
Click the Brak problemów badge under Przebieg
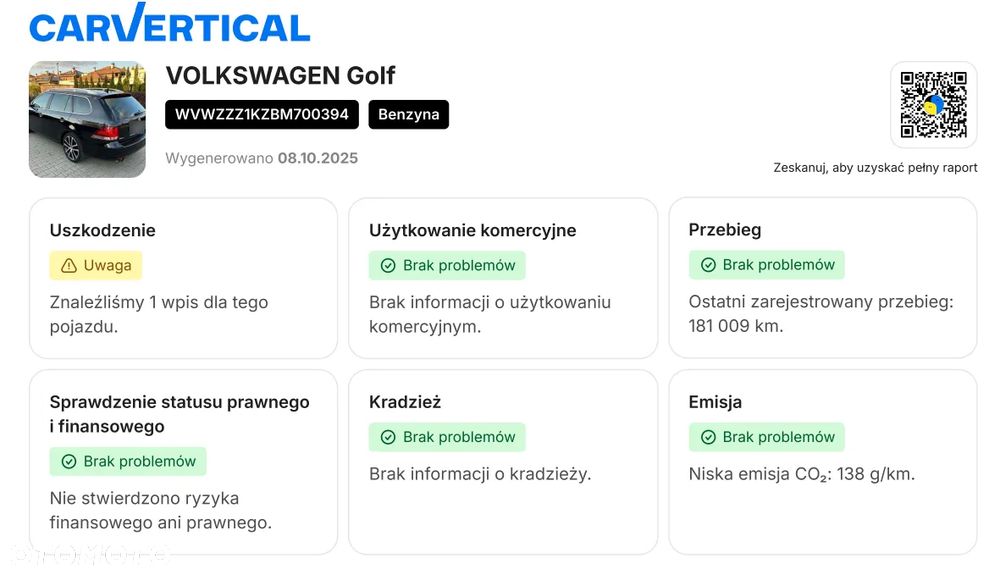pyautogui.click(x=767, y=265)
